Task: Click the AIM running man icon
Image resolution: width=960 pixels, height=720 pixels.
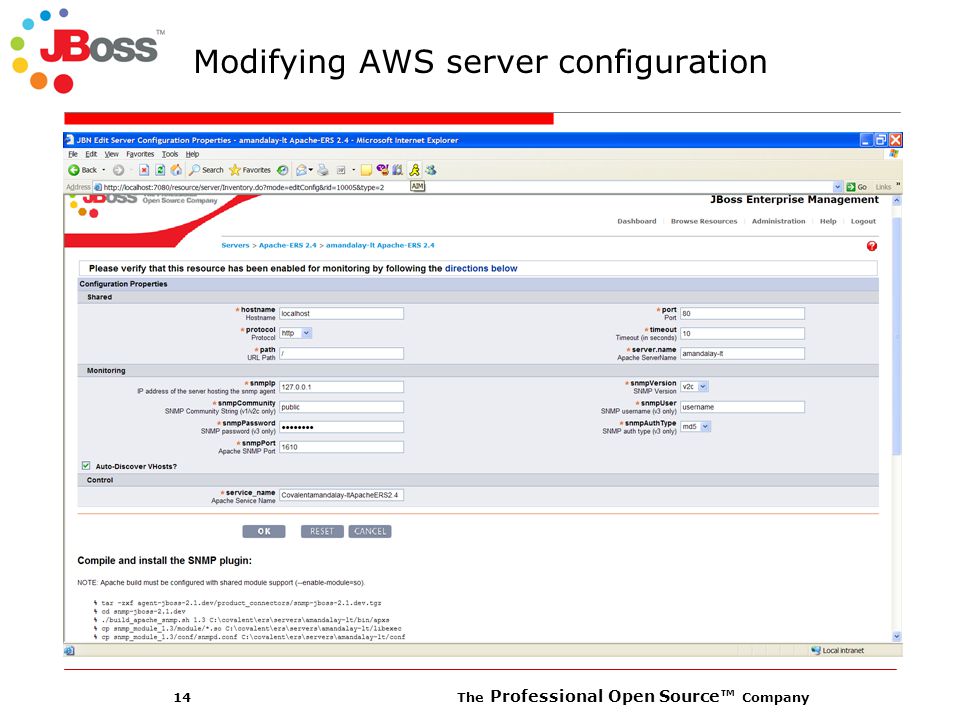Action: tap(414, 170)
